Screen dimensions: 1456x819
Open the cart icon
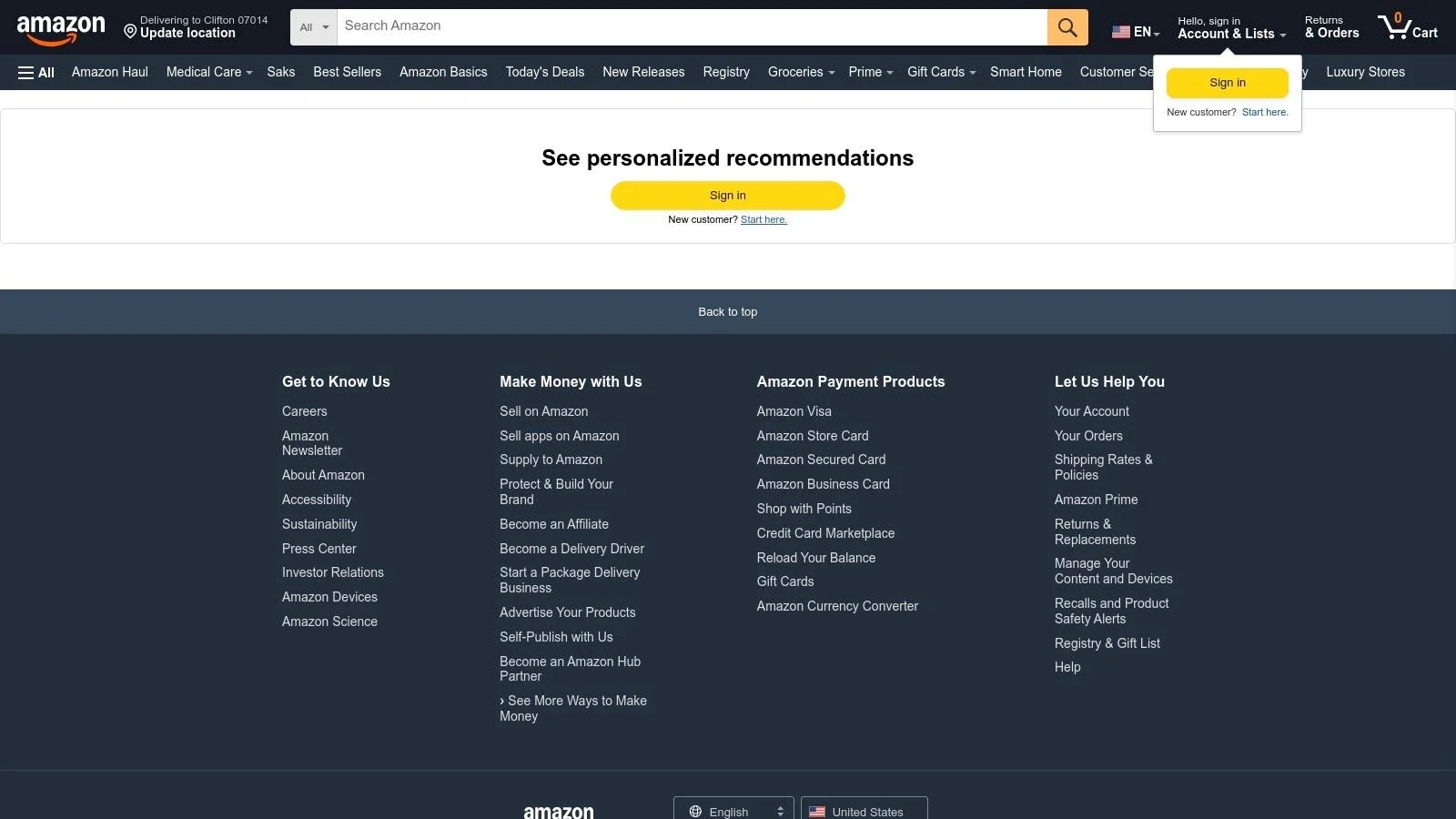tap(1407, 27)
